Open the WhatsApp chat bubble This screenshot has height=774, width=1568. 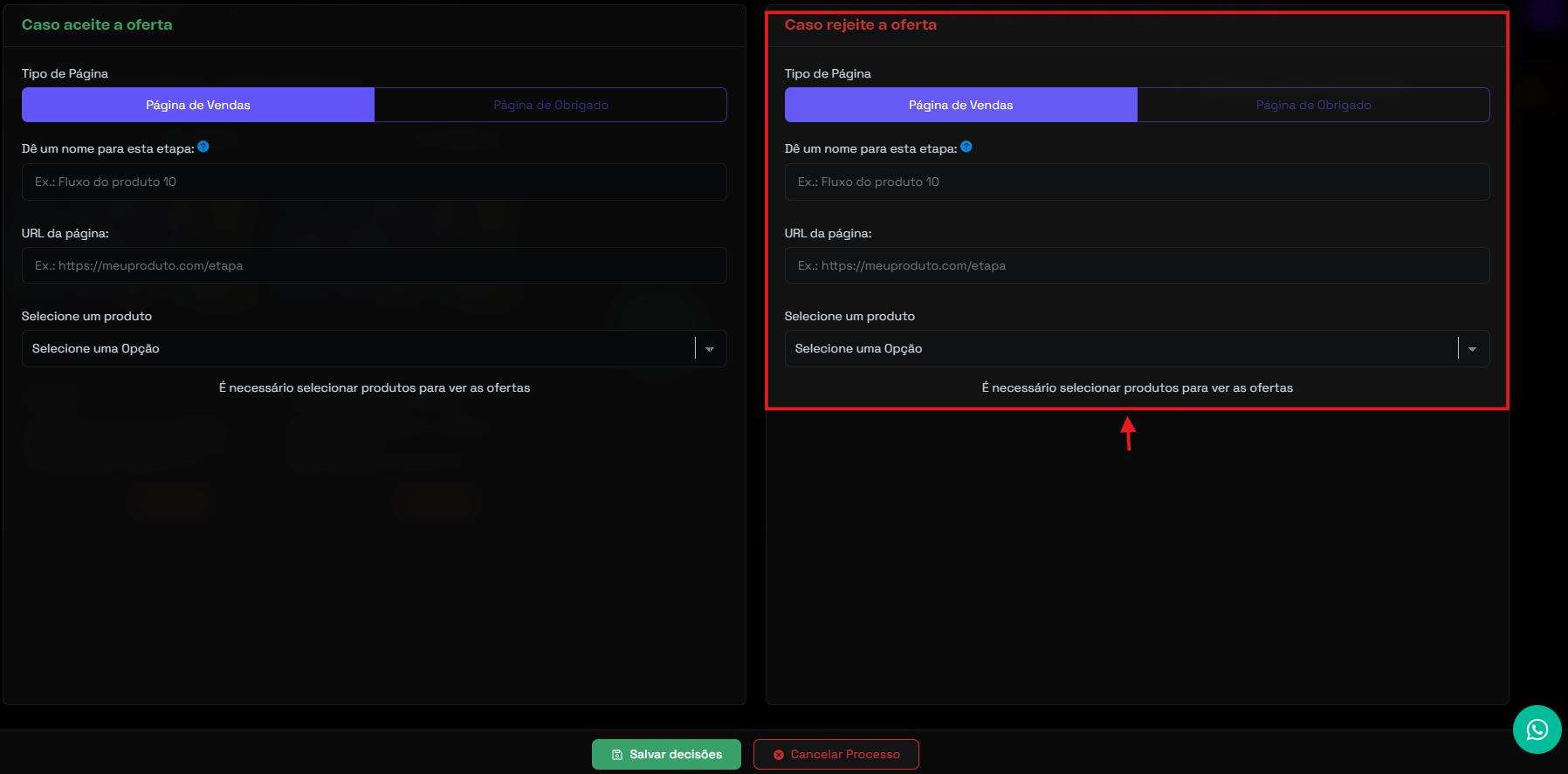point(1537,729)
